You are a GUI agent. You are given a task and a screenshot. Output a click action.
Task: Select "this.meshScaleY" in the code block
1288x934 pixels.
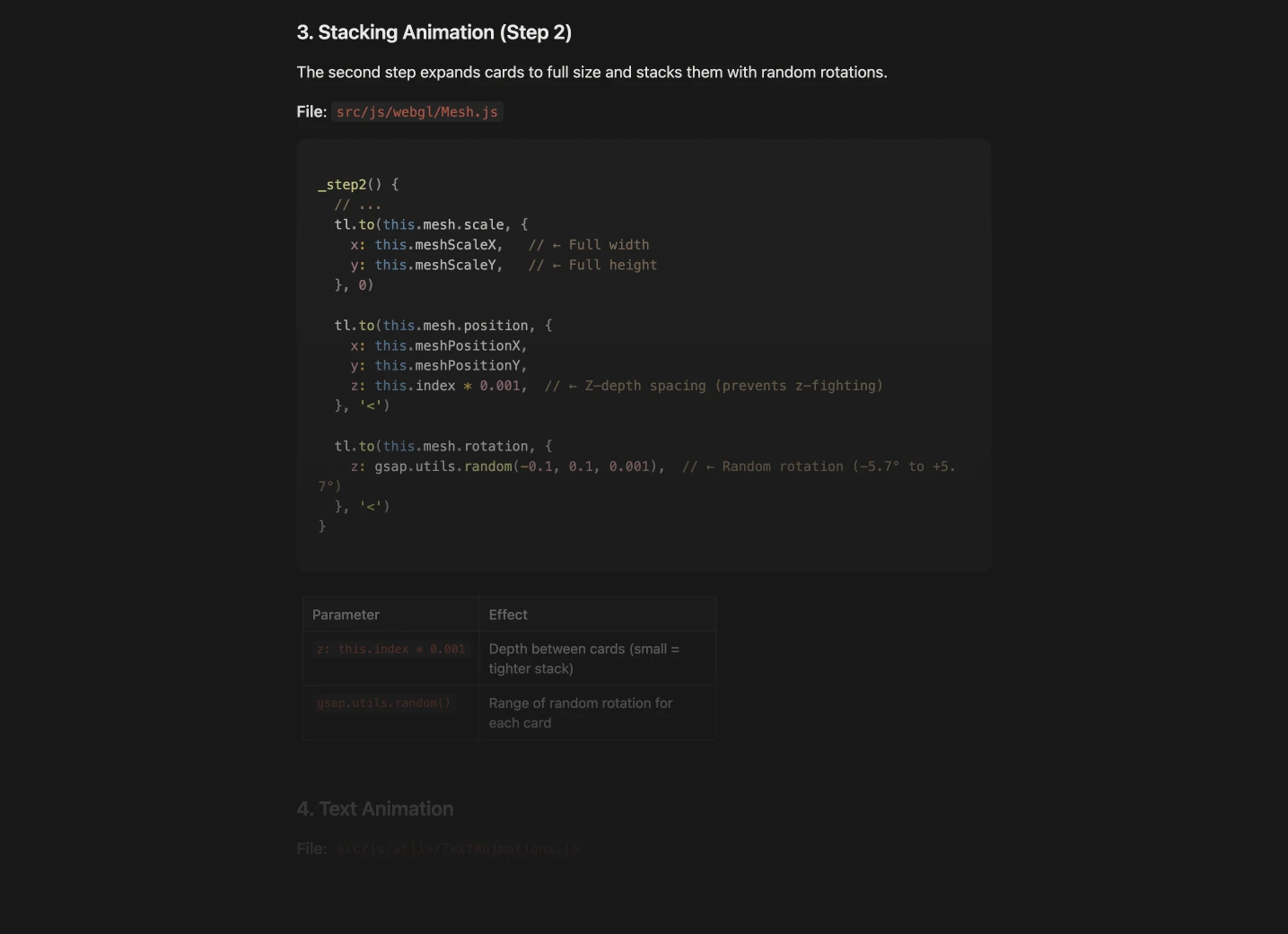[435, 265]
